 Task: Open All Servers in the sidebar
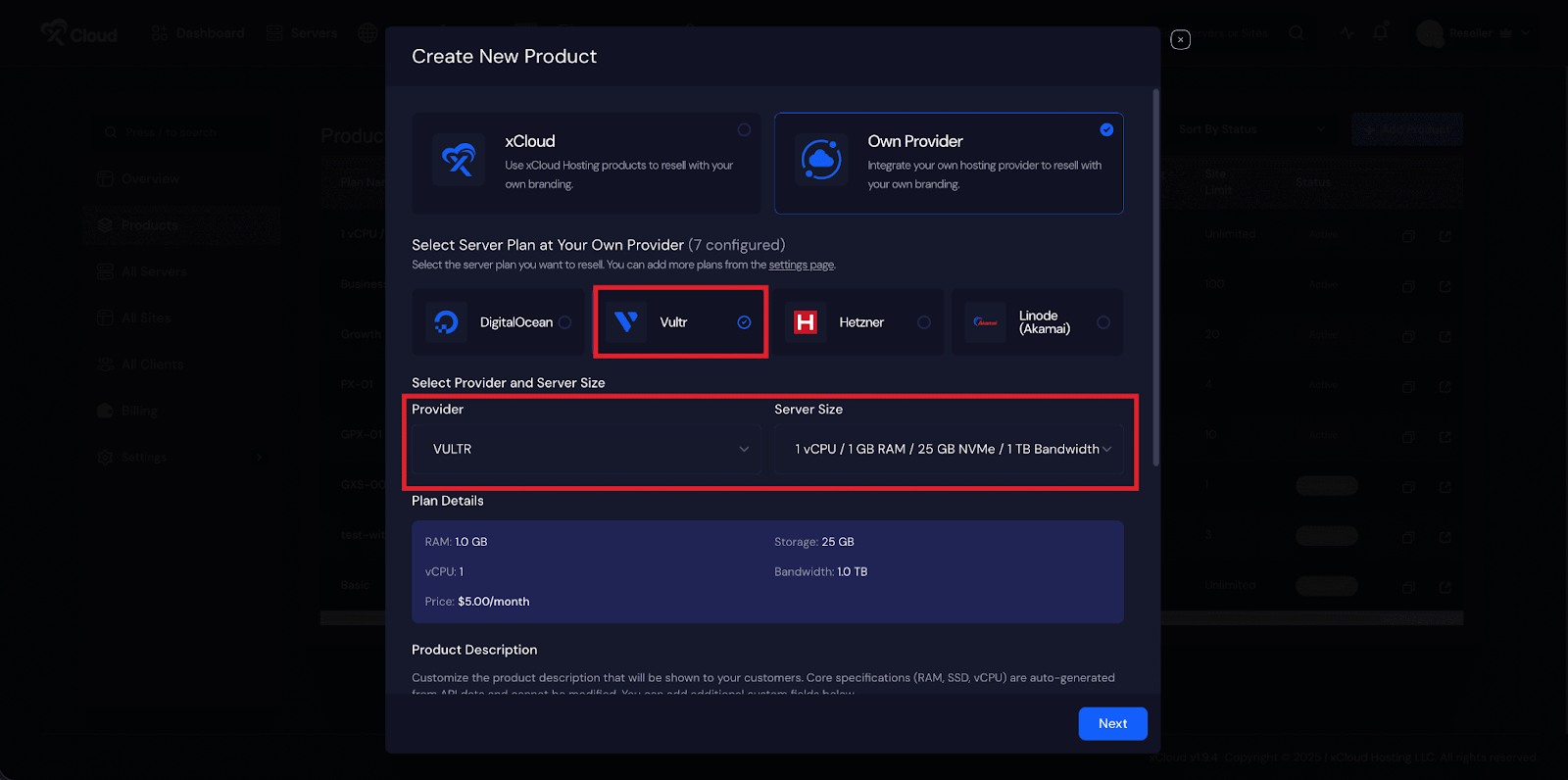[154, 271]
